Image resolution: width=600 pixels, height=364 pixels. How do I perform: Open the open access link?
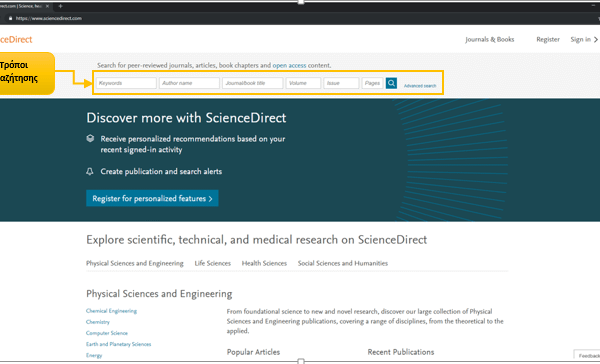[289, 65]
